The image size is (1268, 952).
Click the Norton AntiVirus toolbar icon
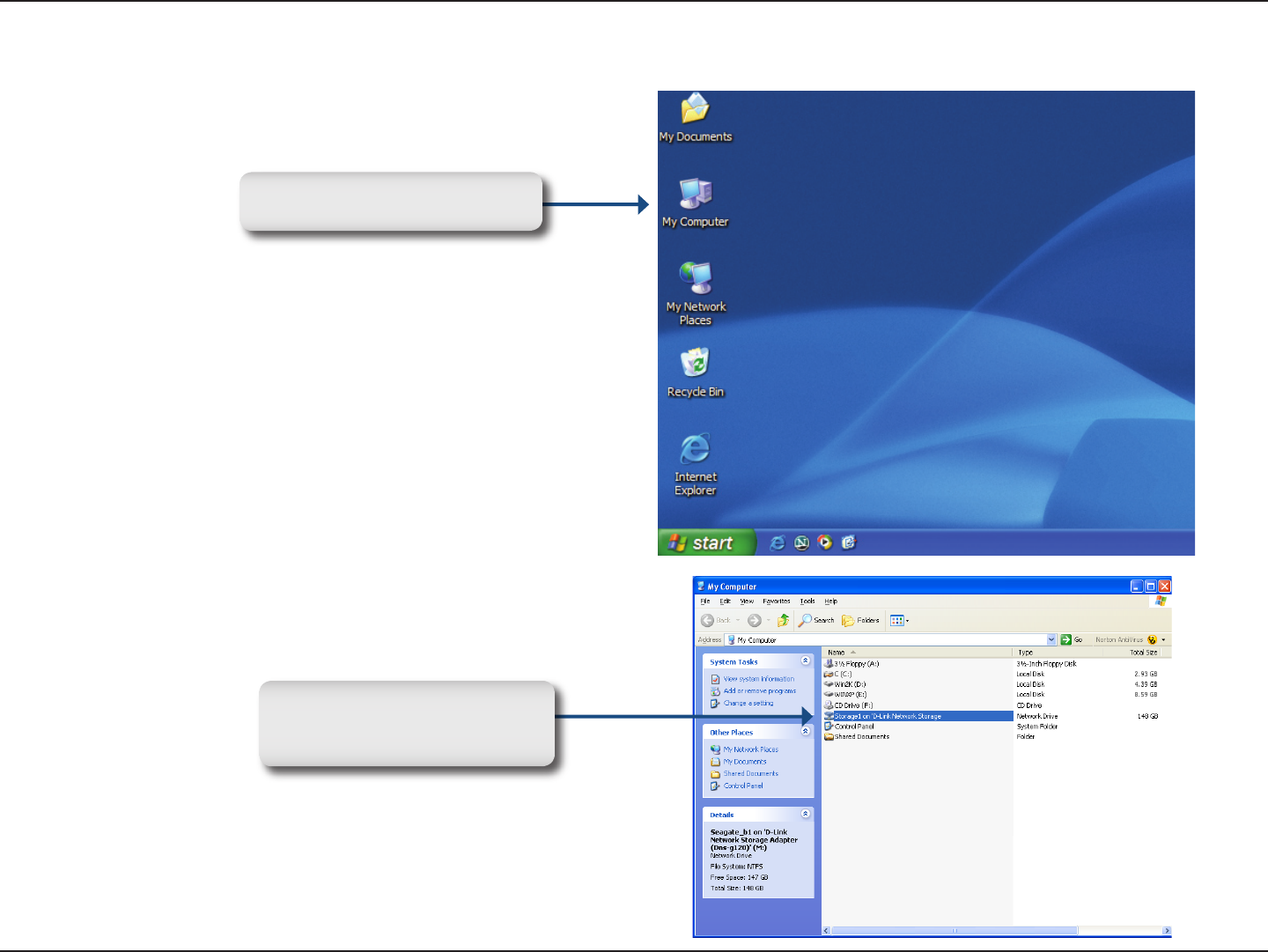coord(1152,640)
